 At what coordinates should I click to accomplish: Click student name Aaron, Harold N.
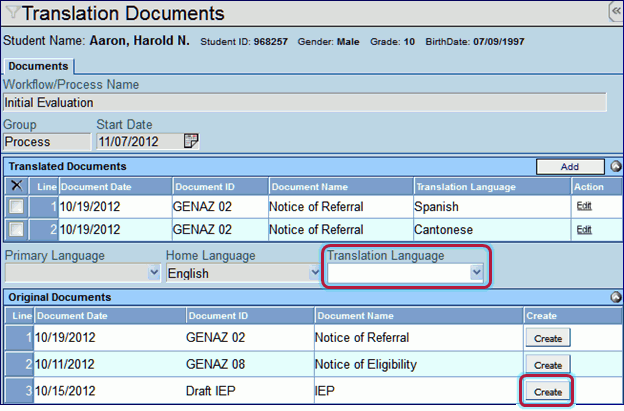[x=139, y=41]
